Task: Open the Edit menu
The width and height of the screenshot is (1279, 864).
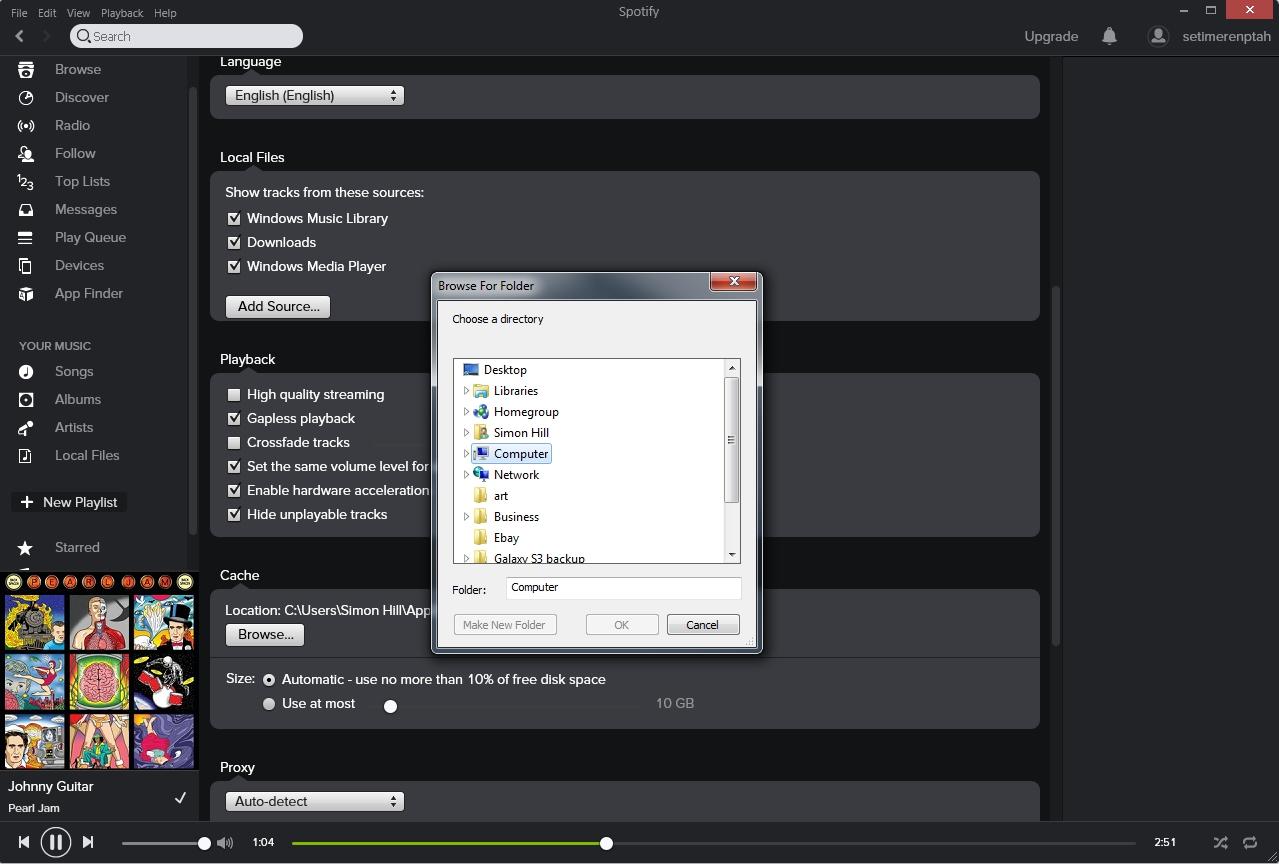Action: [47, 13]
